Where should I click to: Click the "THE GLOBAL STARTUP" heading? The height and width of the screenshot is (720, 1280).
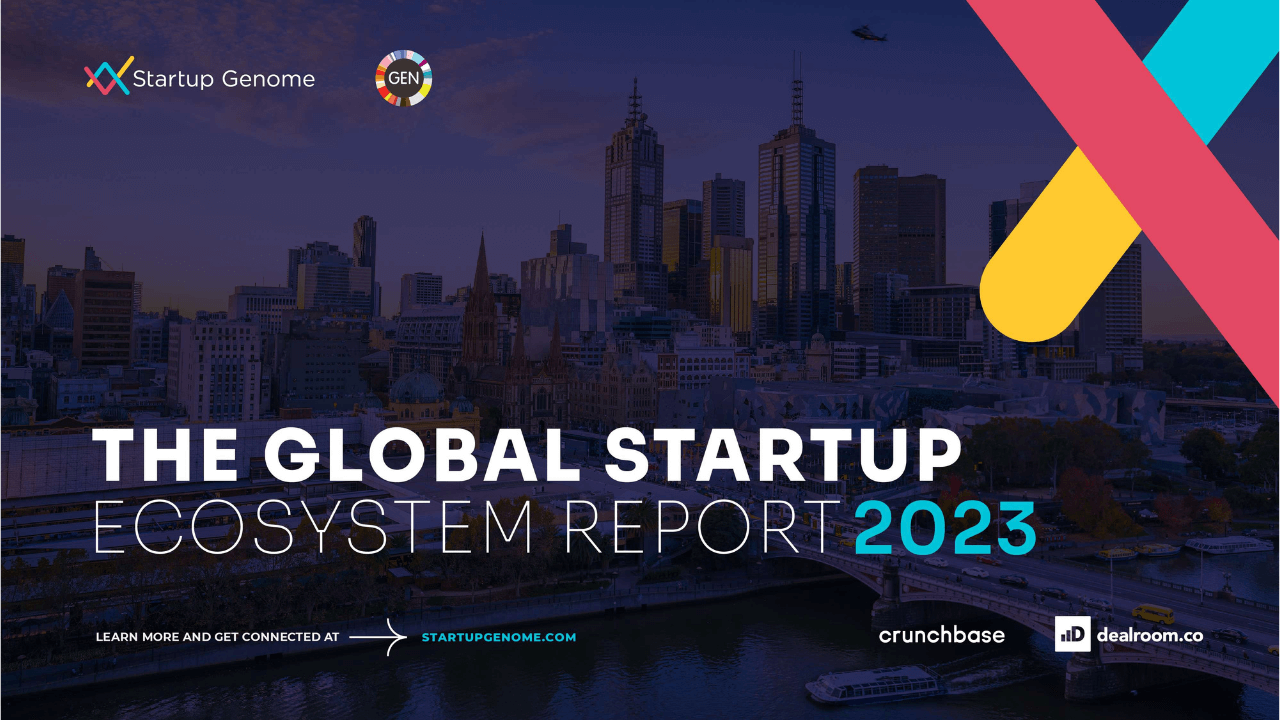(x=527, y=453)
